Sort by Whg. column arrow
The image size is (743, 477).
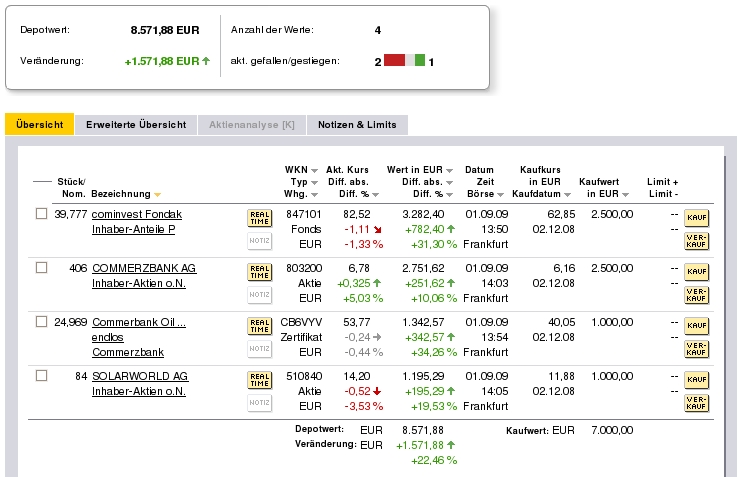click(314, 195)
